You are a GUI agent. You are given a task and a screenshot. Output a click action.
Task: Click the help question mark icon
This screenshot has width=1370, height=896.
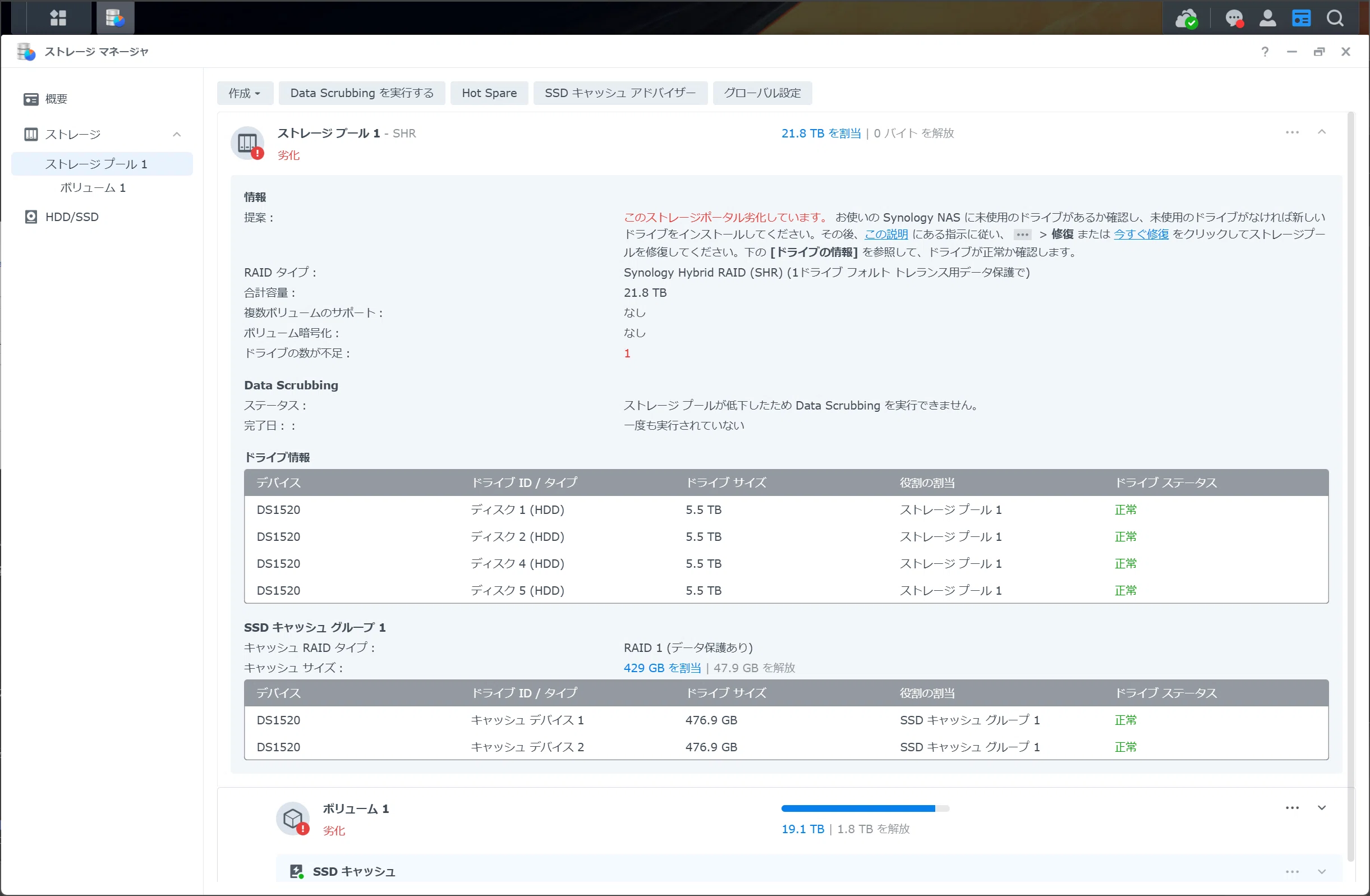coord(1265,52)
